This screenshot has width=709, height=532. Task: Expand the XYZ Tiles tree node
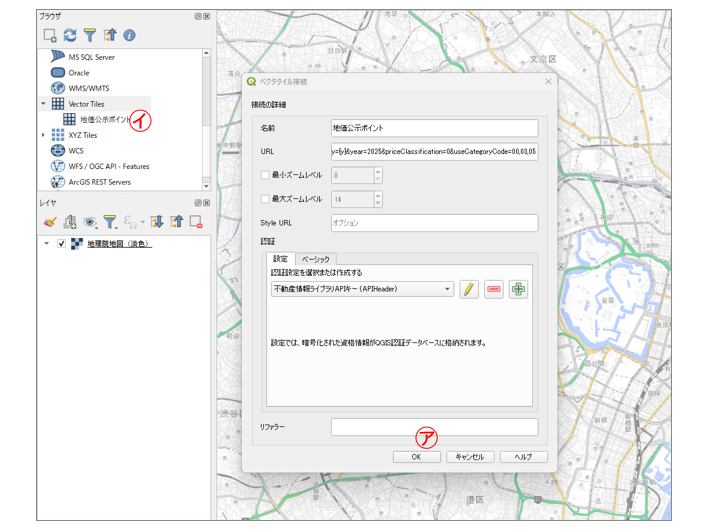coord(43,135)
